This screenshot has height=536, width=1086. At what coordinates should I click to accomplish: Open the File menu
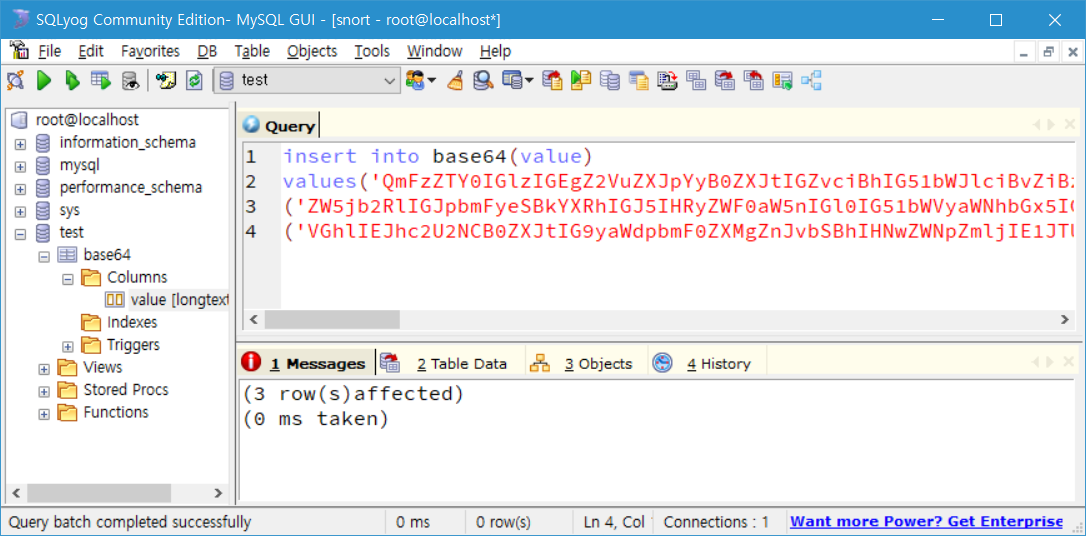coord(49,51)
